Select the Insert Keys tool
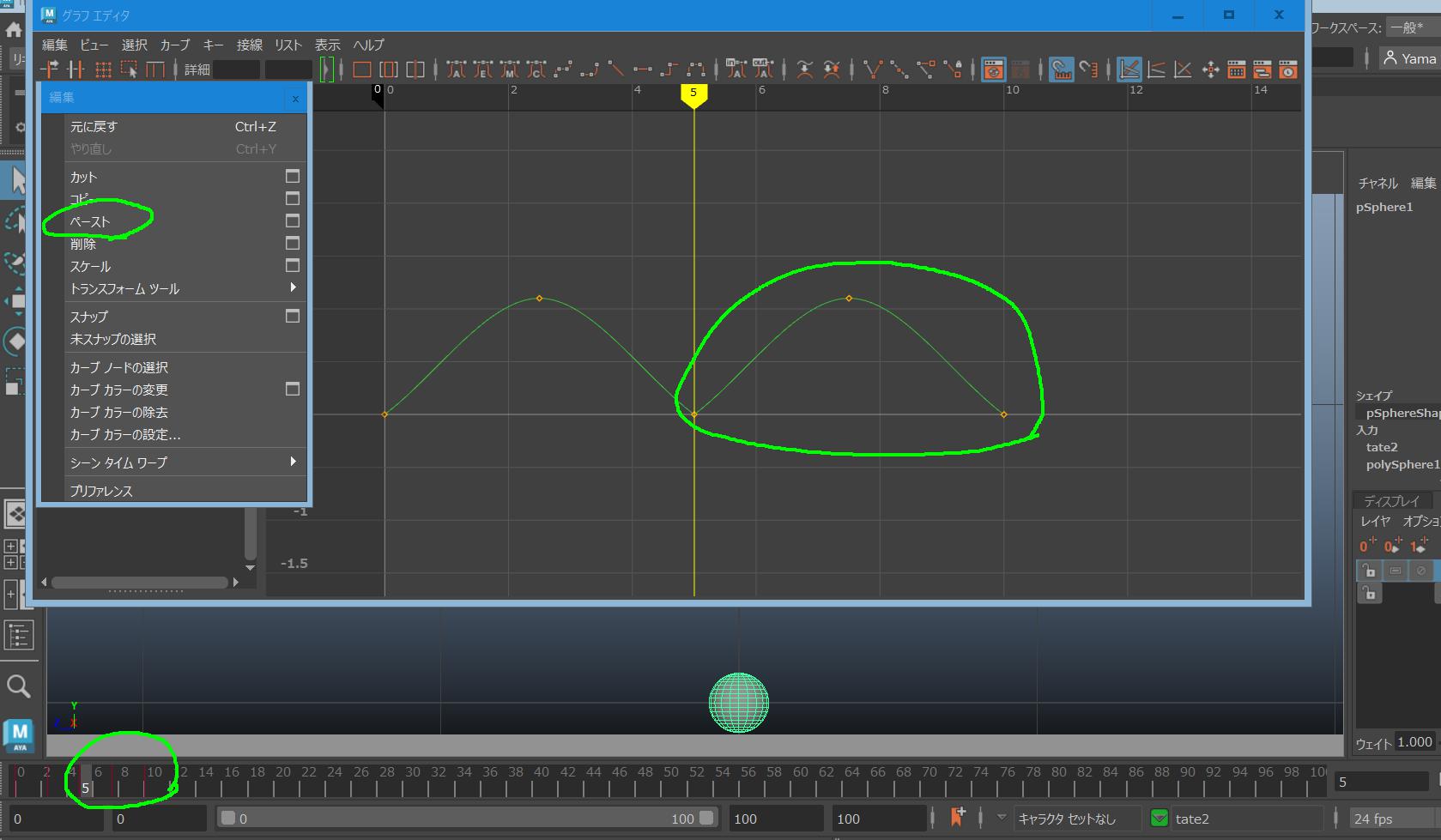 click(x=76, y=69)
